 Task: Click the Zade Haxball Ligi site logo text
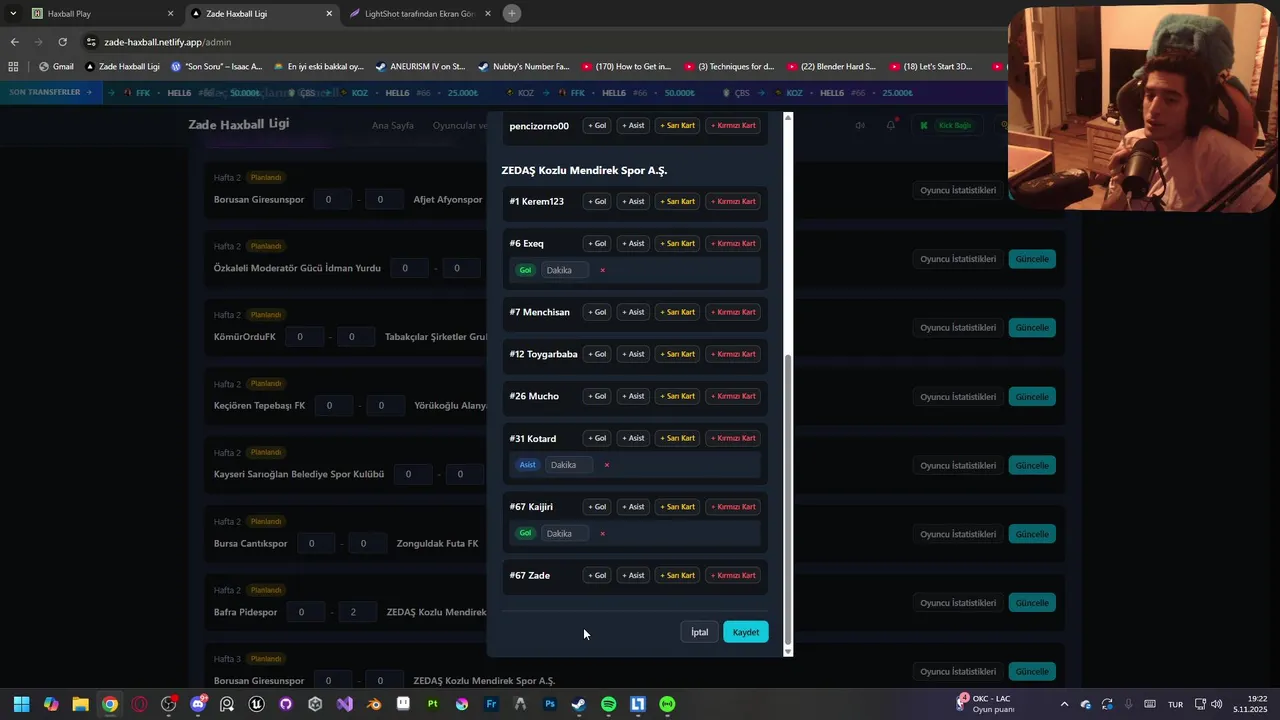[x=239, y=124]
